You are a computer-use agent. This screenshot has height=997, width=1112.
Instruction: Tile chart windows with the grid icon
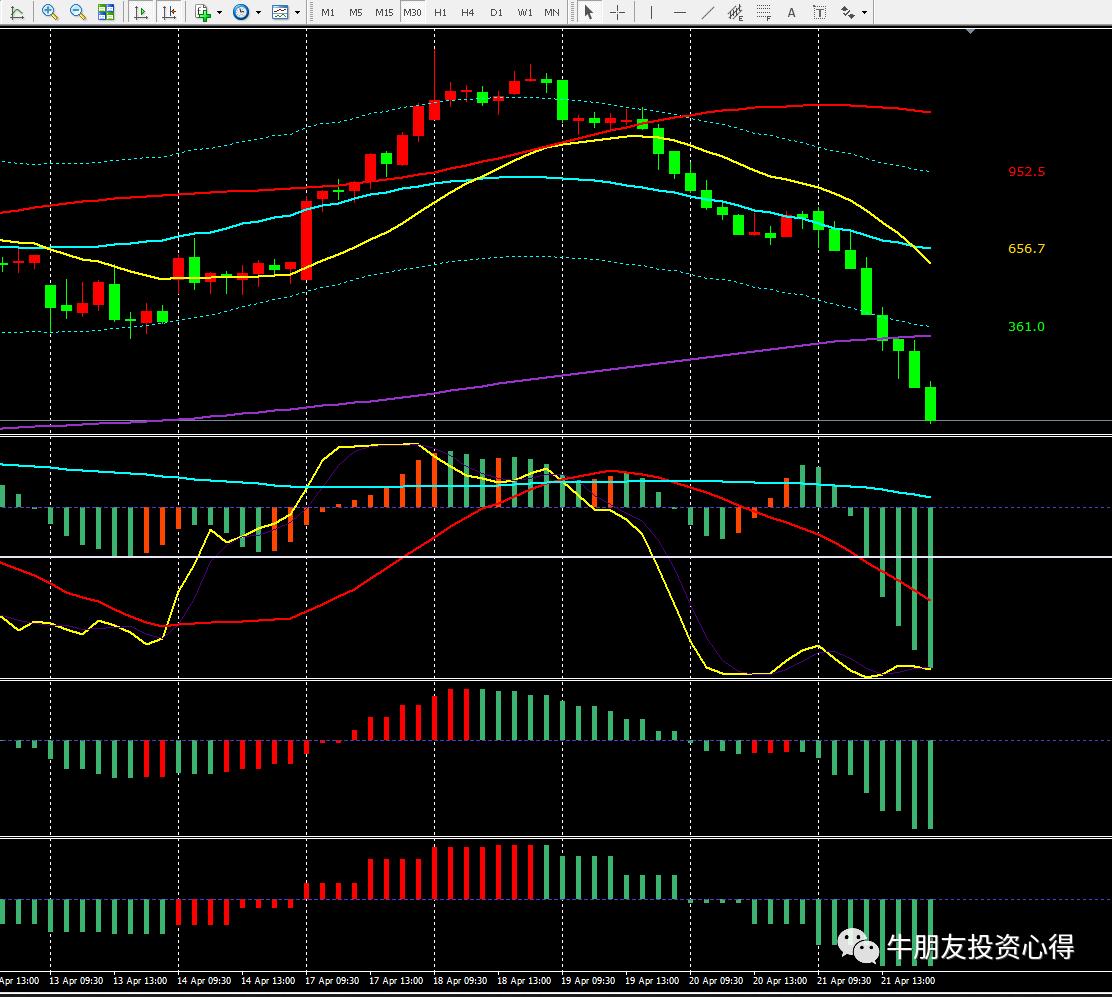point(105,12)
